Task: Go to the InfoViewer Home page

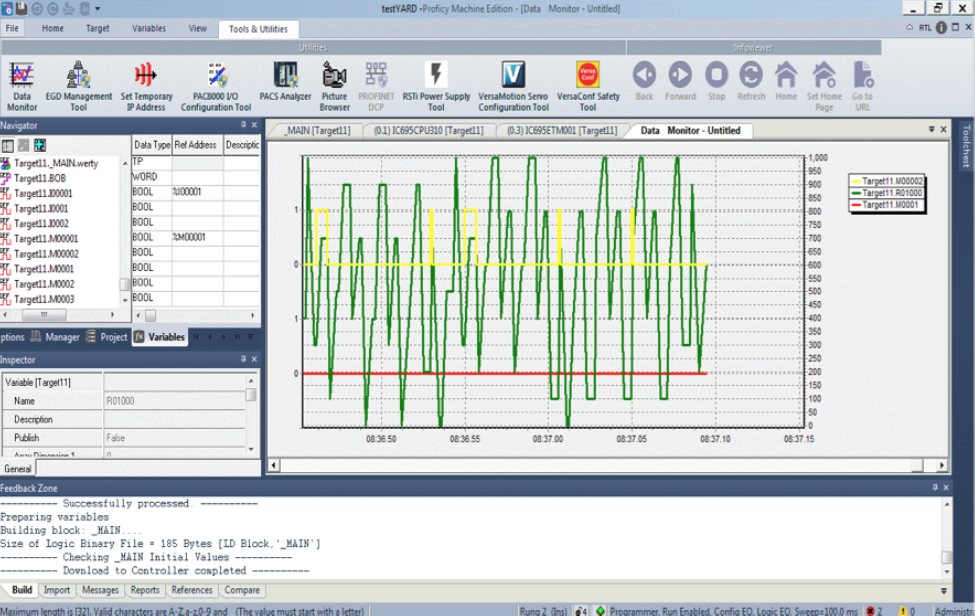Action: 786,81
